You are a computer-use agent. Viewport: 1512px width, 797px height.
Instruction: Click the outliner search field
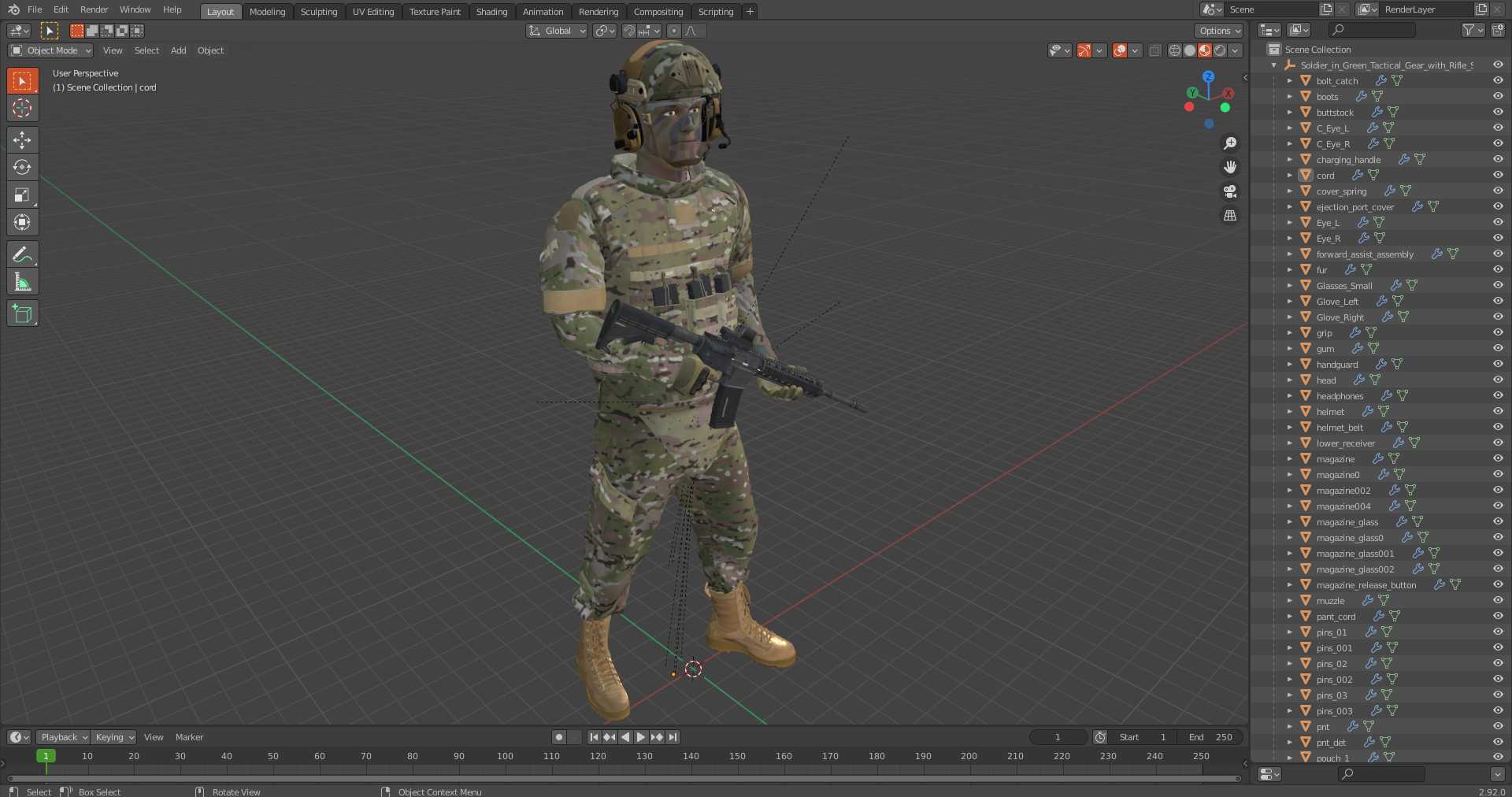point(1372,30)
